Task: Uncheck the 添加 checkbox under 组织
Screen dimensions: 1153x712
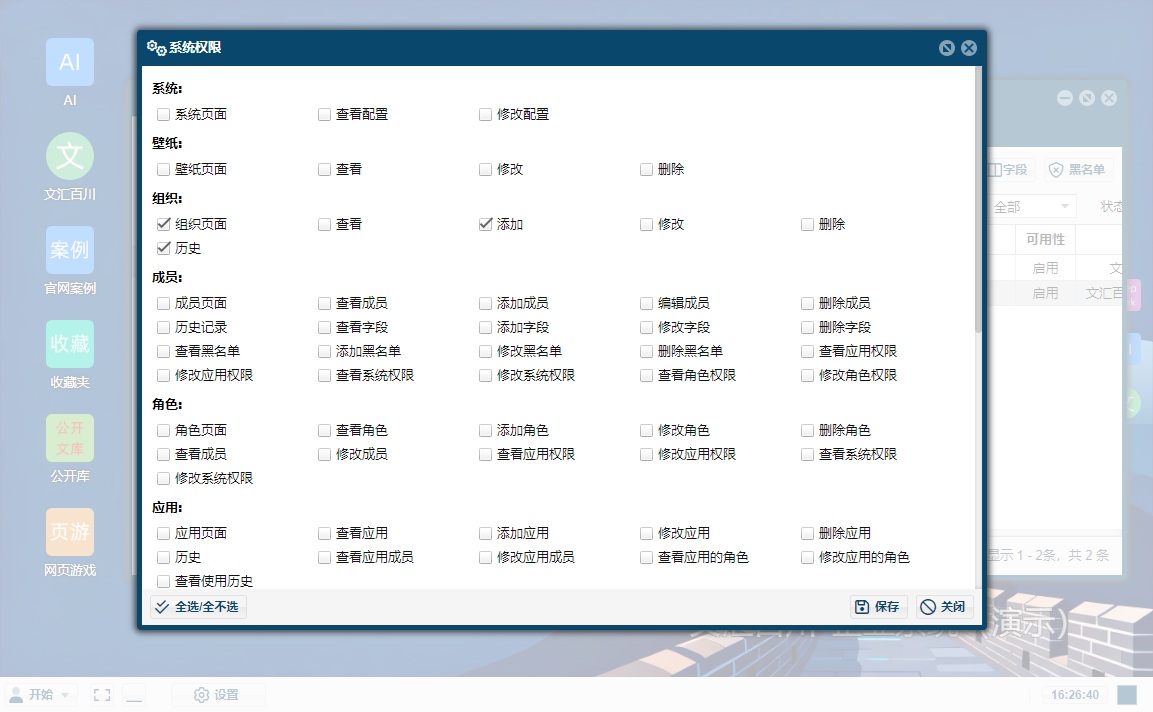Action: [x=485, y=224]
